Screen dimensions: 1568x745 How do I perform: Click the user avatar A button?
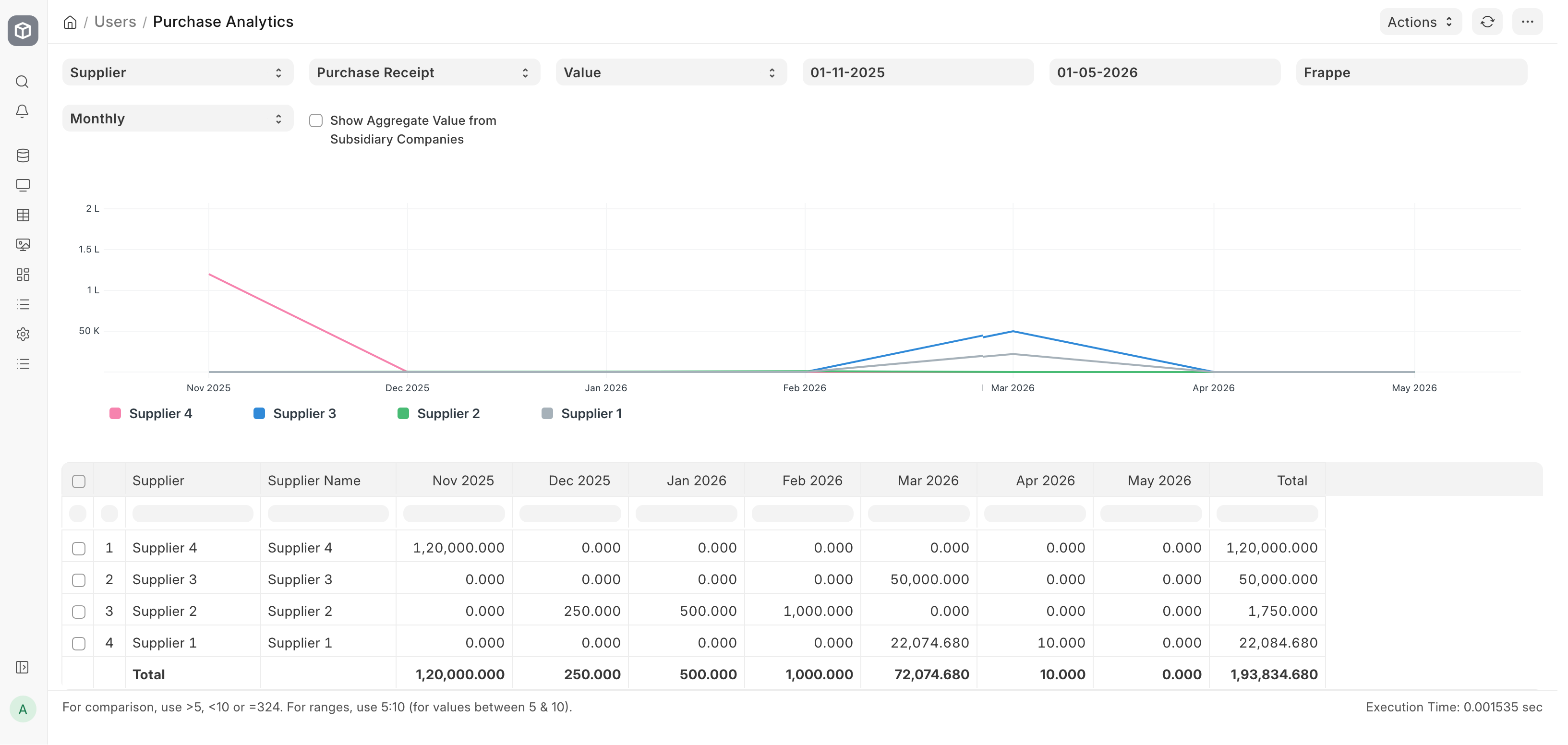(x=23, y=709)
